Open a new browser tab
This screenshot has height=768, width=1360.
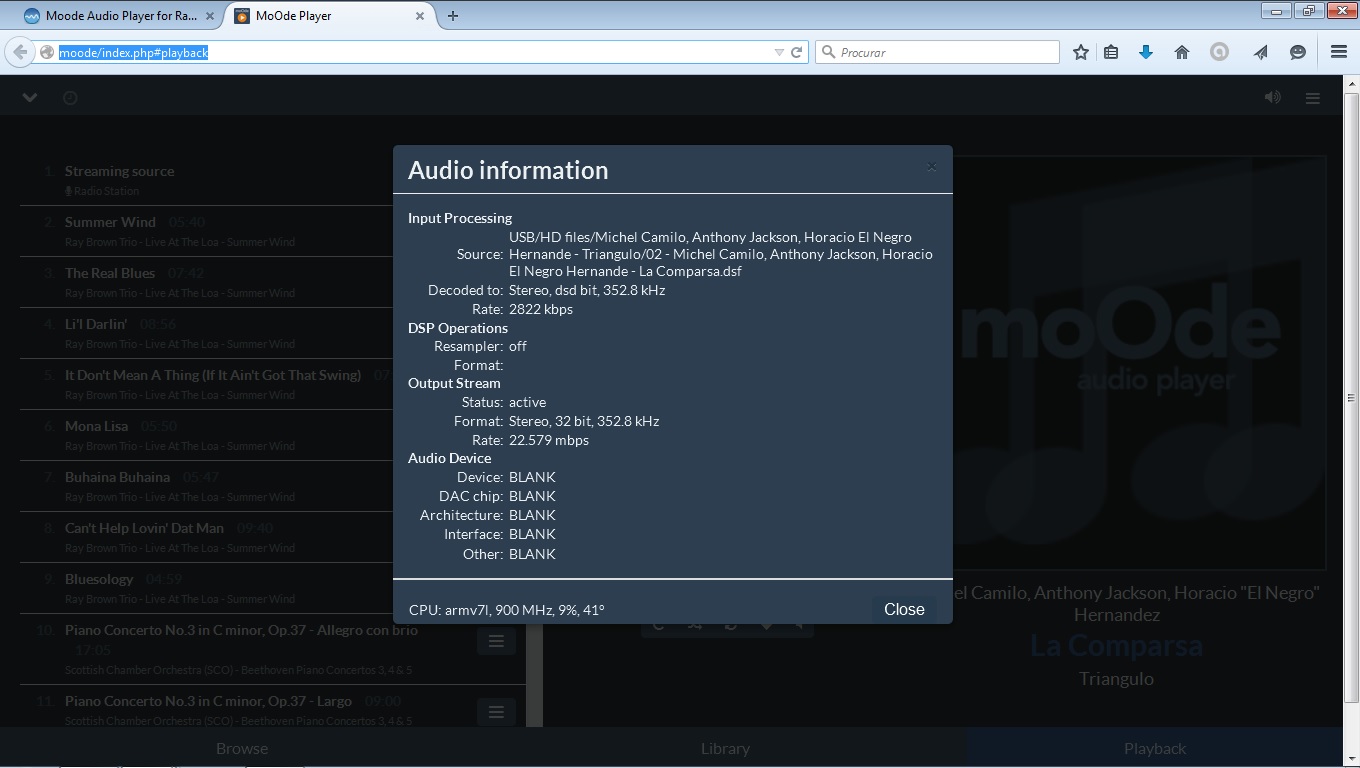pyautogui.click(x=453, y=16)
